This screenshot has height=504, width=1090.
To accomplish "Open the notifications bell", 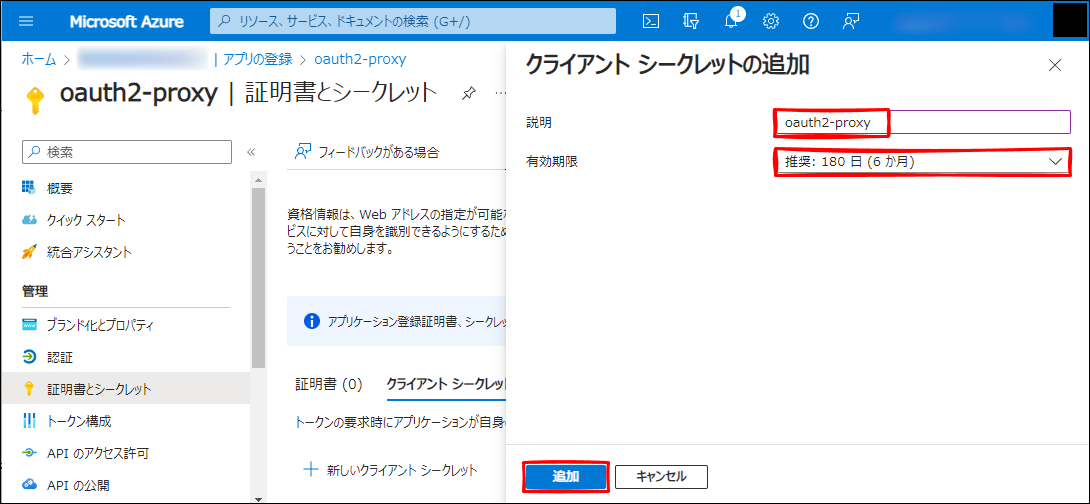I will (x=731, y=21).
